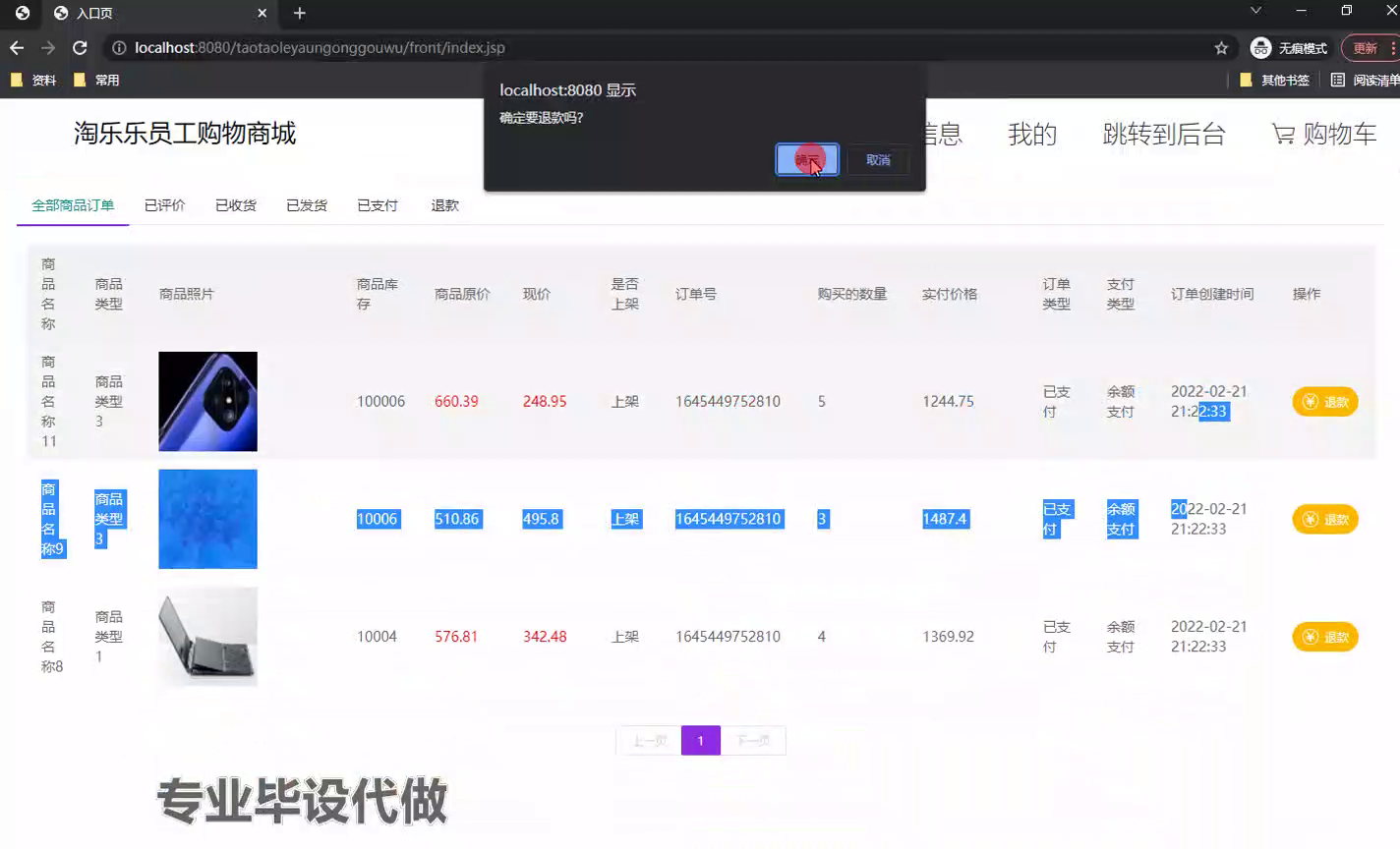Switch to the 已评价 tab
This screenshot has width=1400, height=849.
[x=164, y=205]
